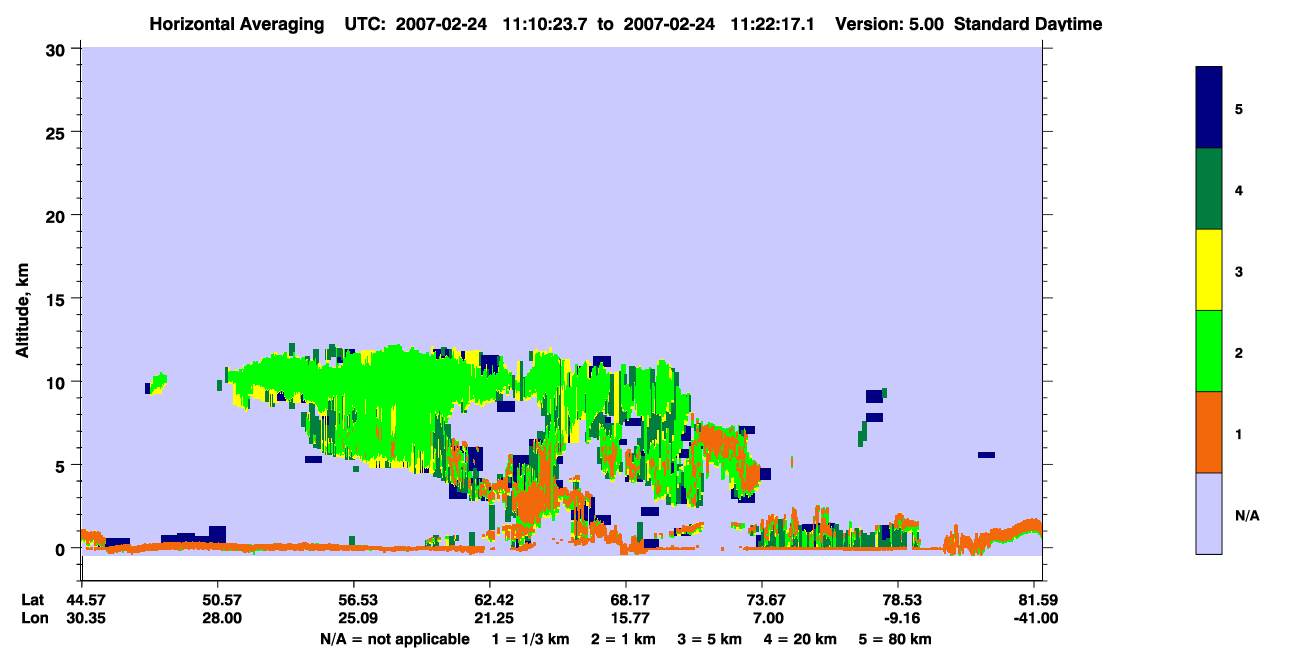This screenshot has width=1300, height=667.
Task: Click the colorbar label '4'
Action: point(1239,189)
